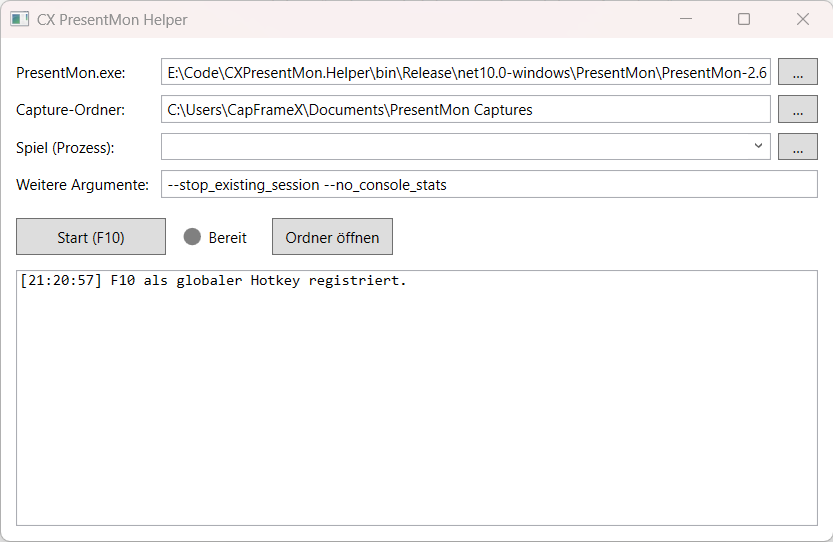Focus the Capture-Ordner path field
Screen dimensions: 833x542
point(465,109)
